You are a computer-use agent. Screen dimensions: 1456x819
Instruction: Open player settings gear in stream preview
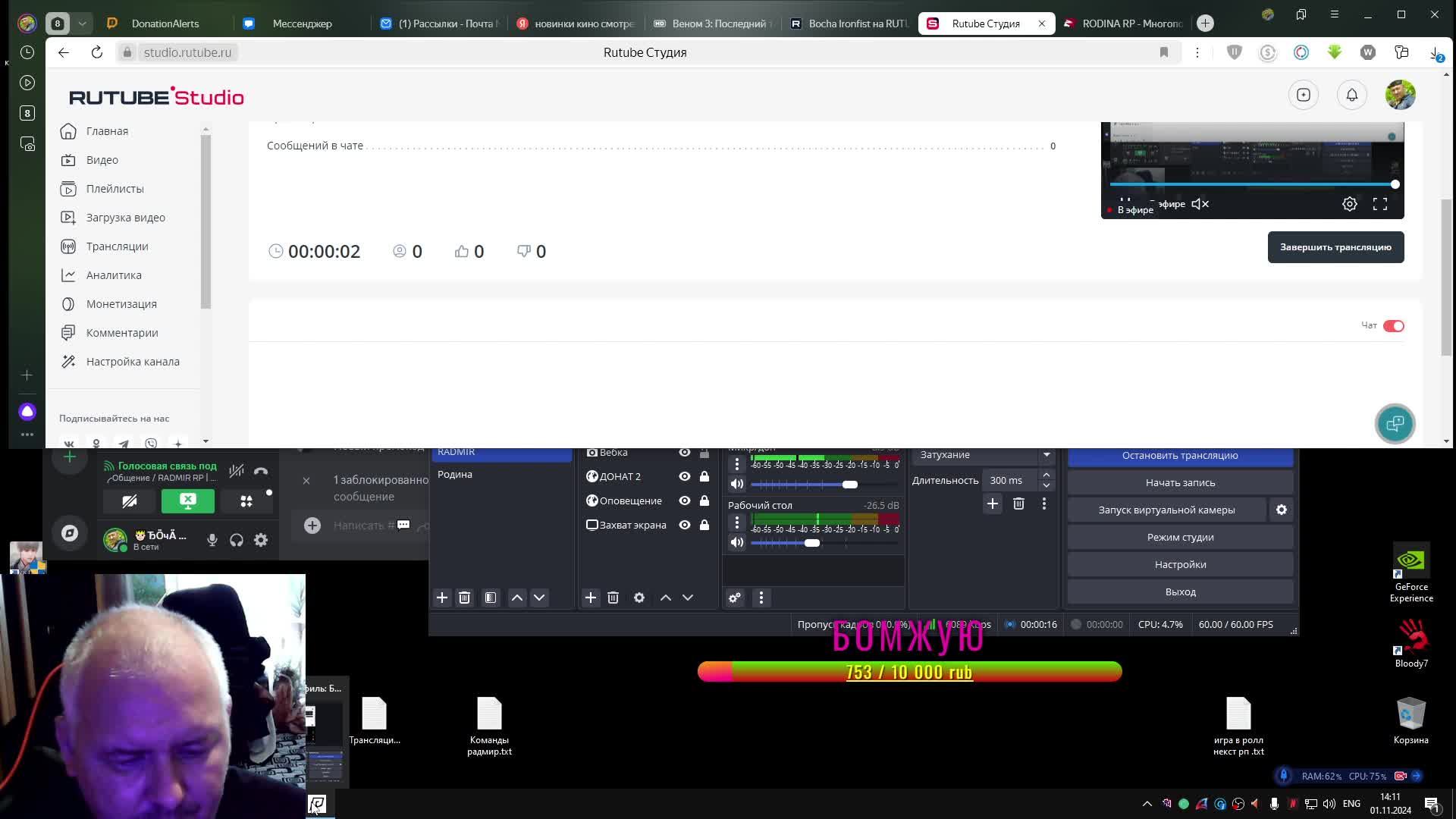(1349, 204)
